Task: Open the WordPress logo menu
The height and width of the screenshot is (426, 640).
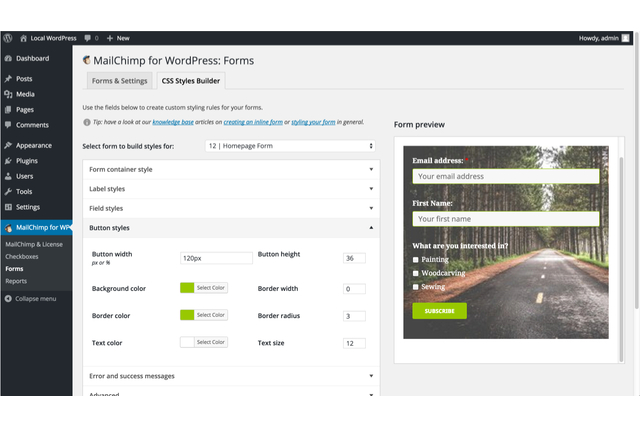Action: pos(8,38)
